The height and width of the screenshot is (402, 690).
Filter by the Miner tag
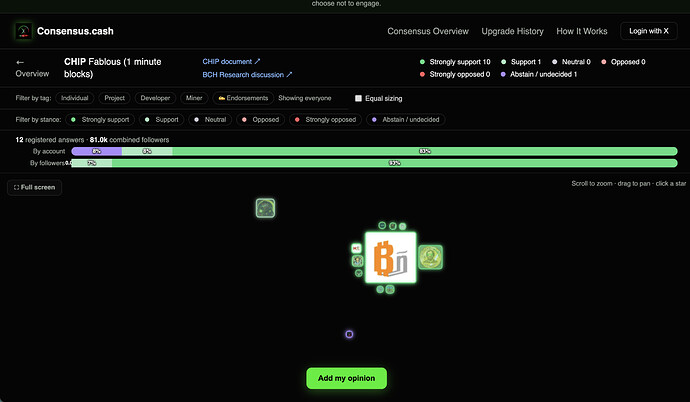[194, 98]
